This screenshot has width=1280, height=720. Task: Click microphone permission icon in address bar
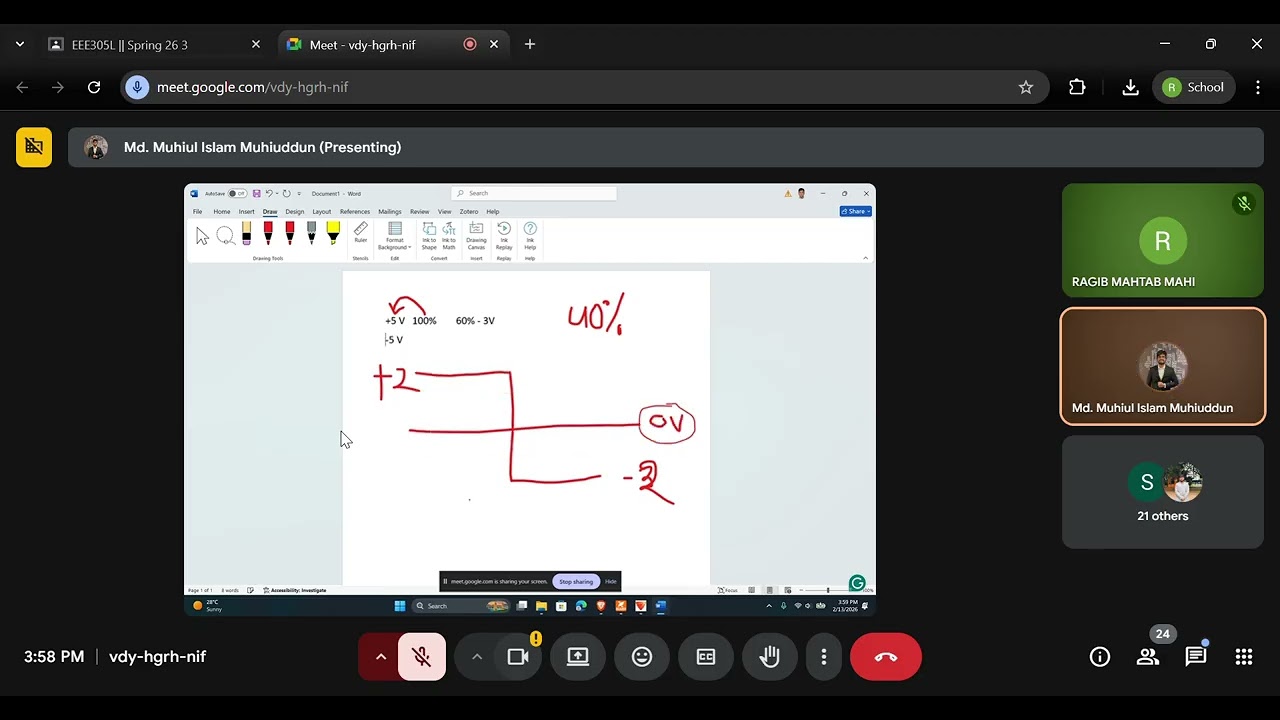click(x=137, y=87)
